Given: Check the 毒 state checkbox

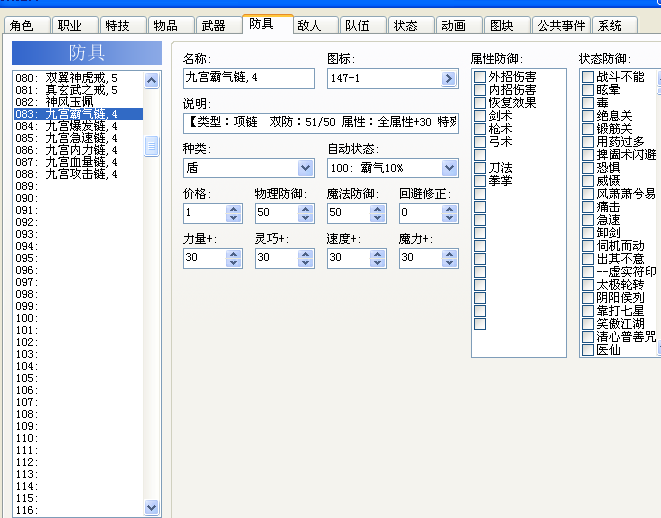Looking at the screenshot, I should click(588, 103).
